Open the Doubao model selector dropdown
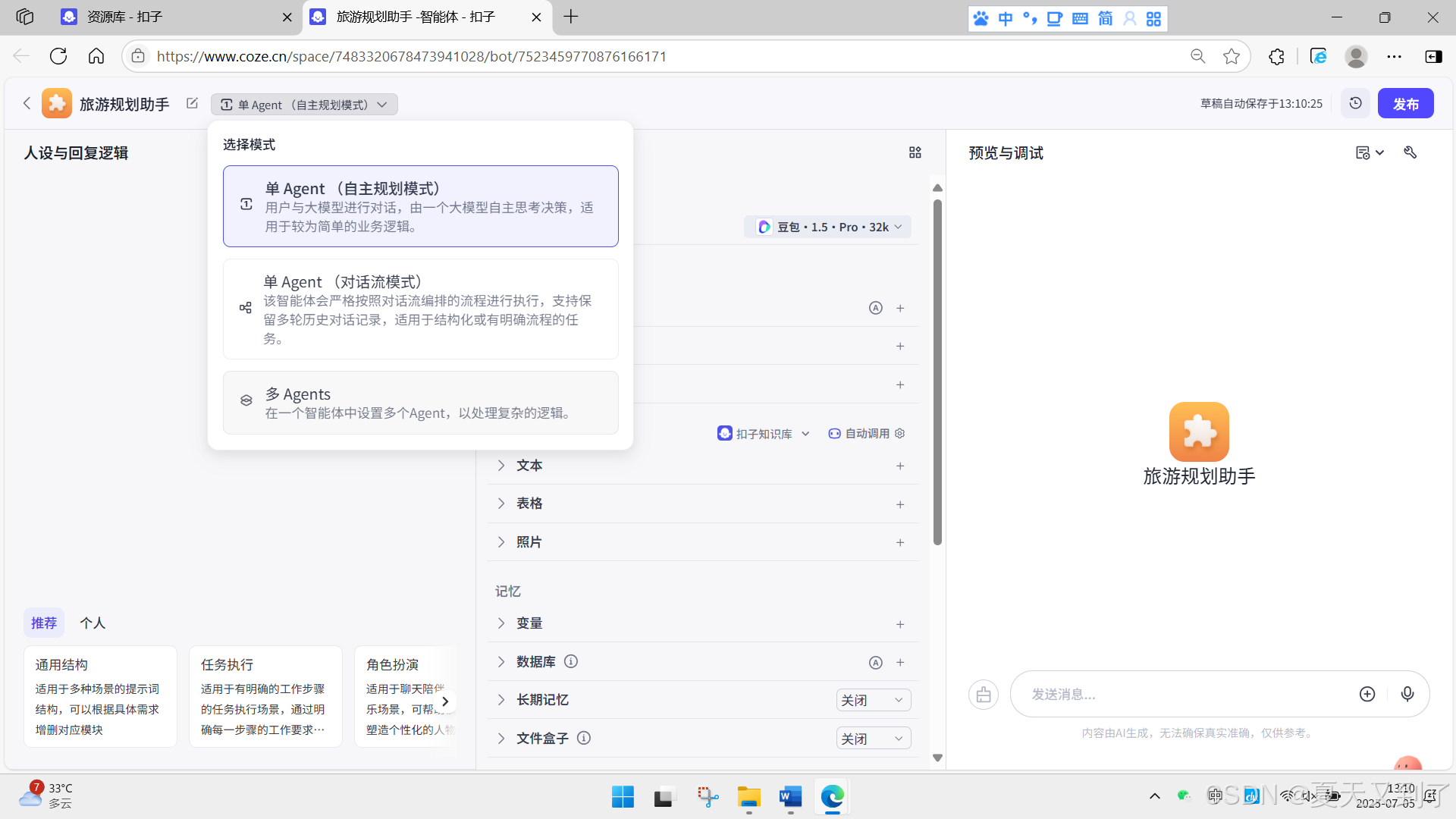 click(828, 227)
